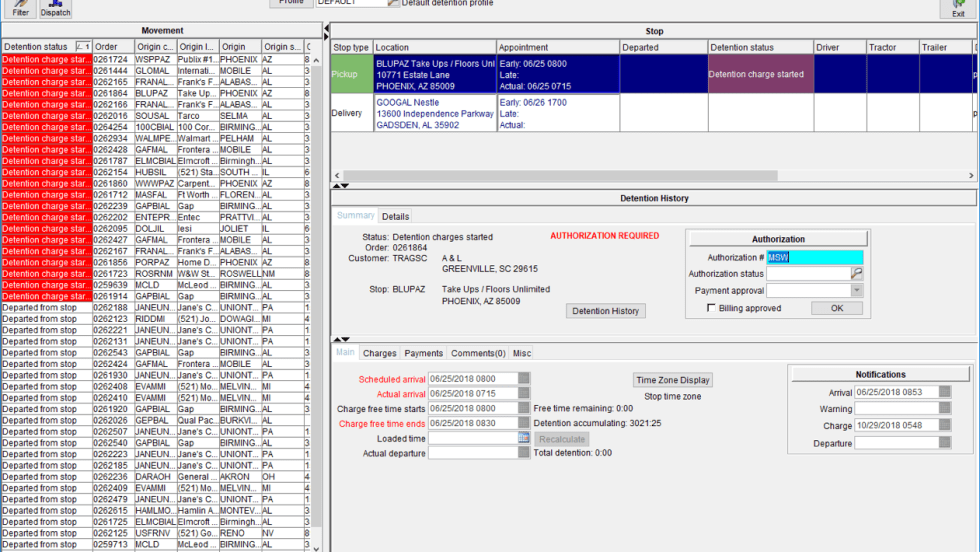Click calendar icon next to Notifications Charge
Image resolution: width=980 pixels, height=552 pixels.
(x=945, y=426)
